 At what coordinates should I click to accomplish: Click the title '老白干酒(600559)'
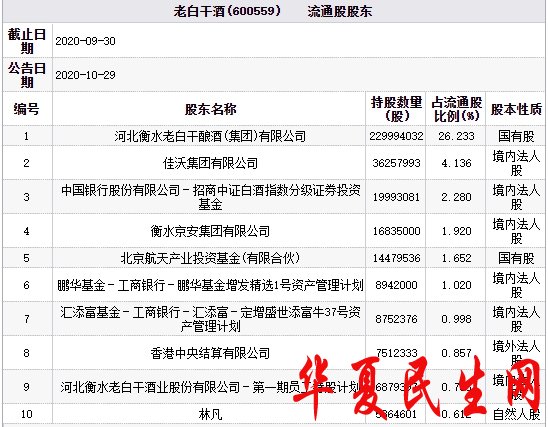click(x=227, y=12)
